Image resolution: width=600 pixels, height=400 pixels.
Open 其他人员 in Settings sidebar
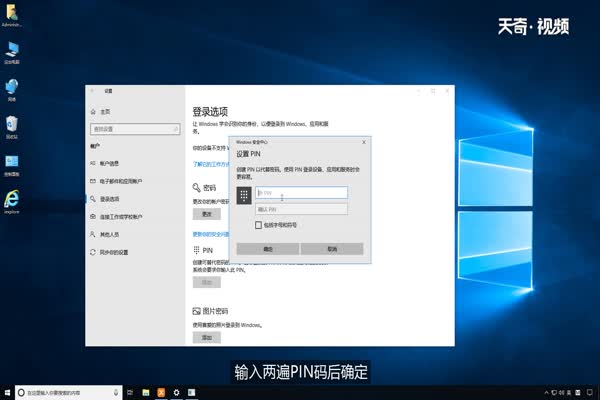click(104, 234)
